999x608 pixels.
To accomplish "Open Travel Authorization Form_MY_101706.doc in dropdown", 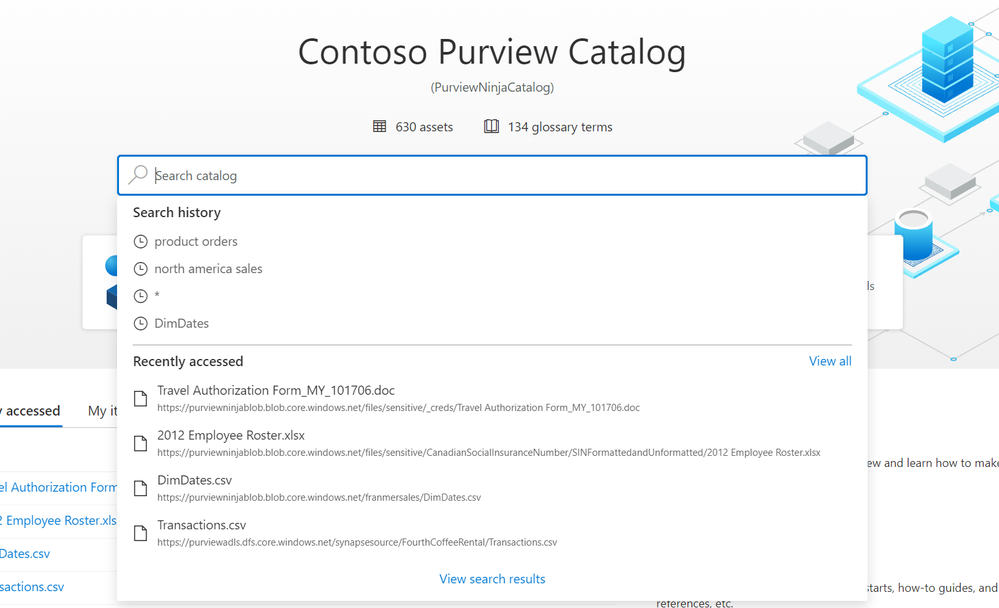I will 276,390.
